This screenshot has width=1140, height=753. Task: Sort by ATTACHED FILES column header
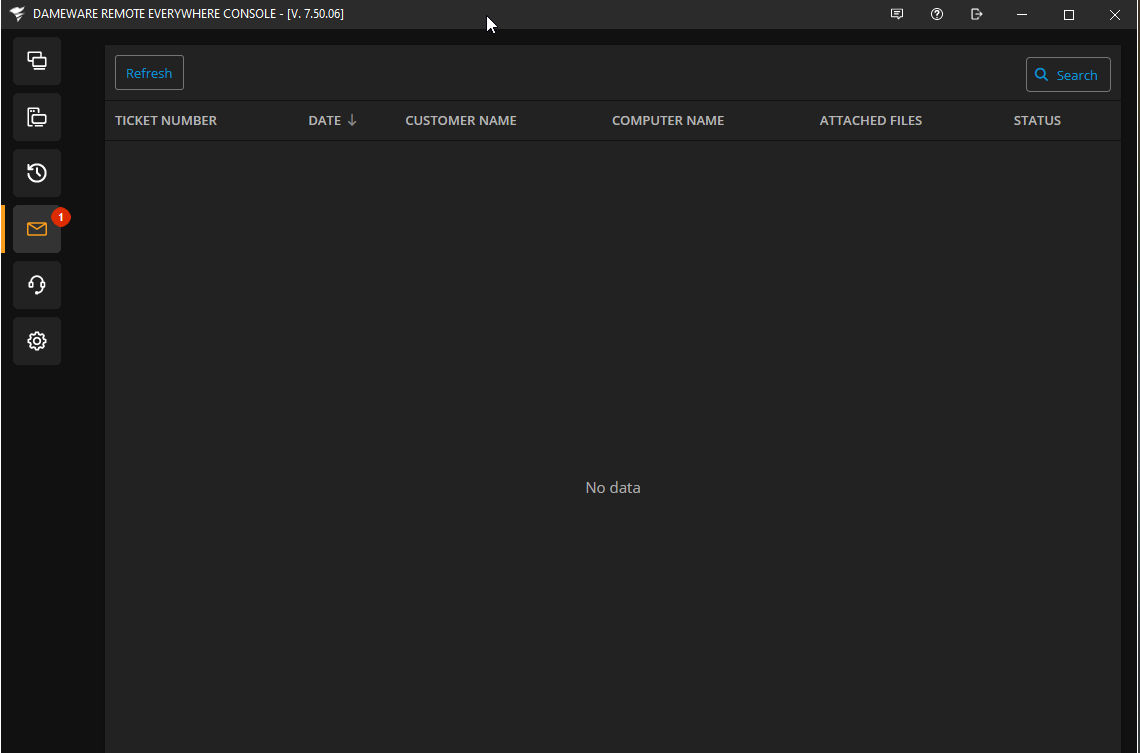tap(871, 121)
